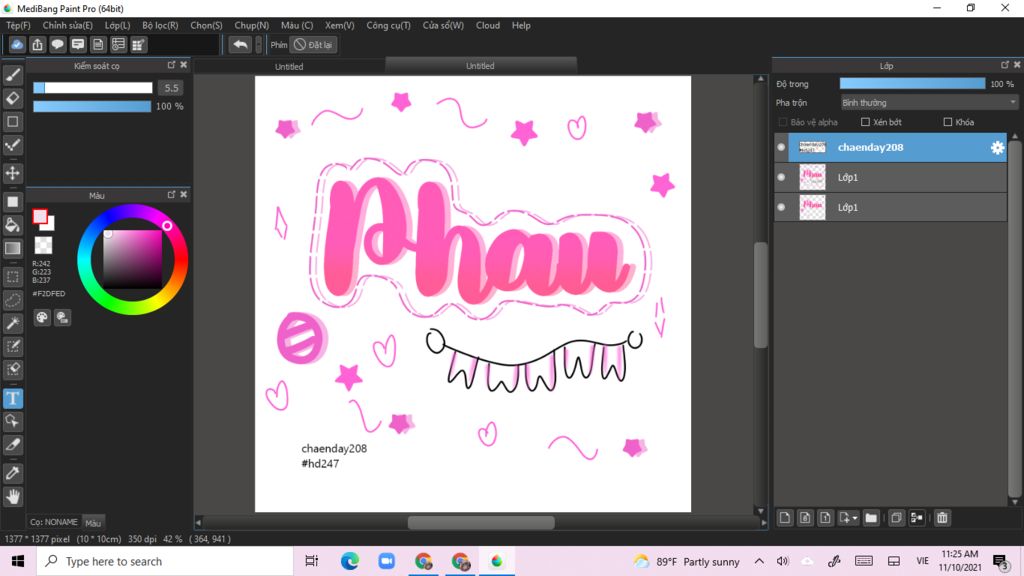Click the chaenday208 layer thumbnail
Image resolution: width=1024 pixels, height=576 pixels.
(x=812, y=148)
